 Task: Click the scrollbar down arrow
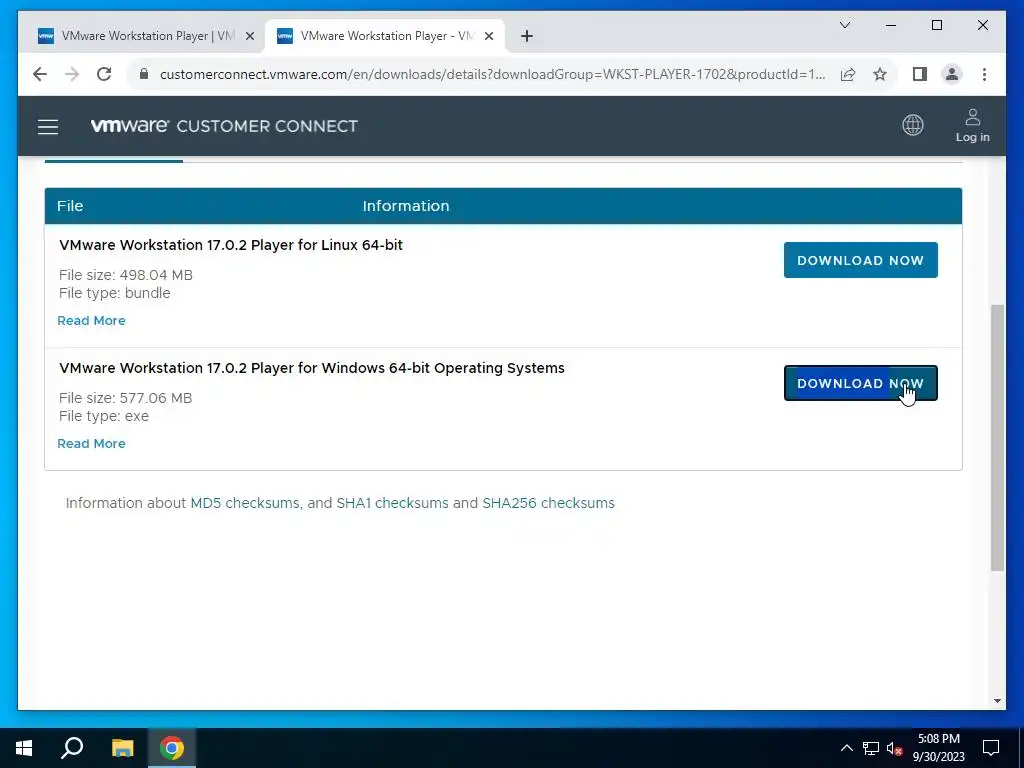pyautogui.click(x=997, y=701)
